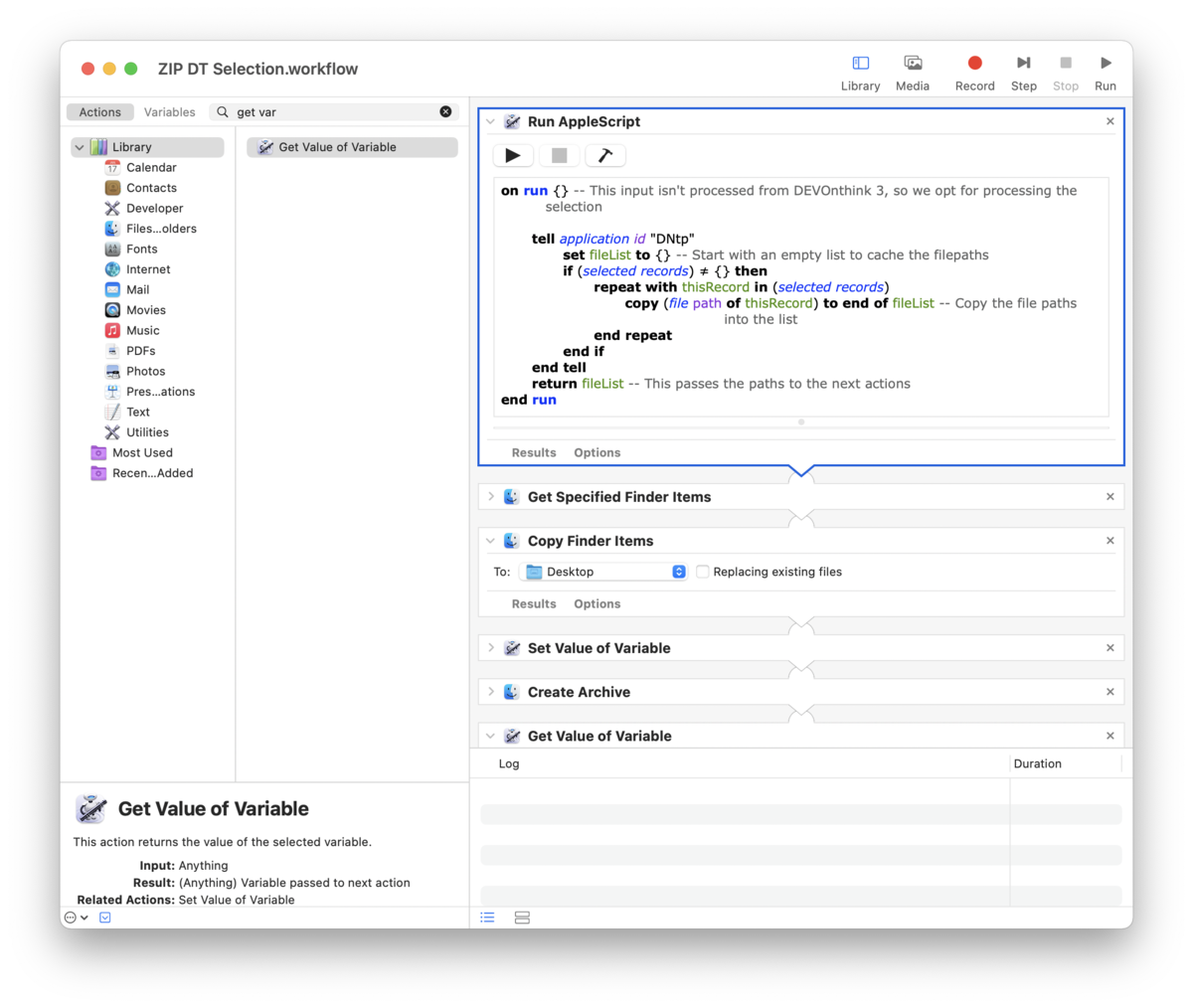Remove the Copy Finder Items action
The height and width of the screenshot is (1008, 1193).
pyautogui.click(x=1110, y=541)
